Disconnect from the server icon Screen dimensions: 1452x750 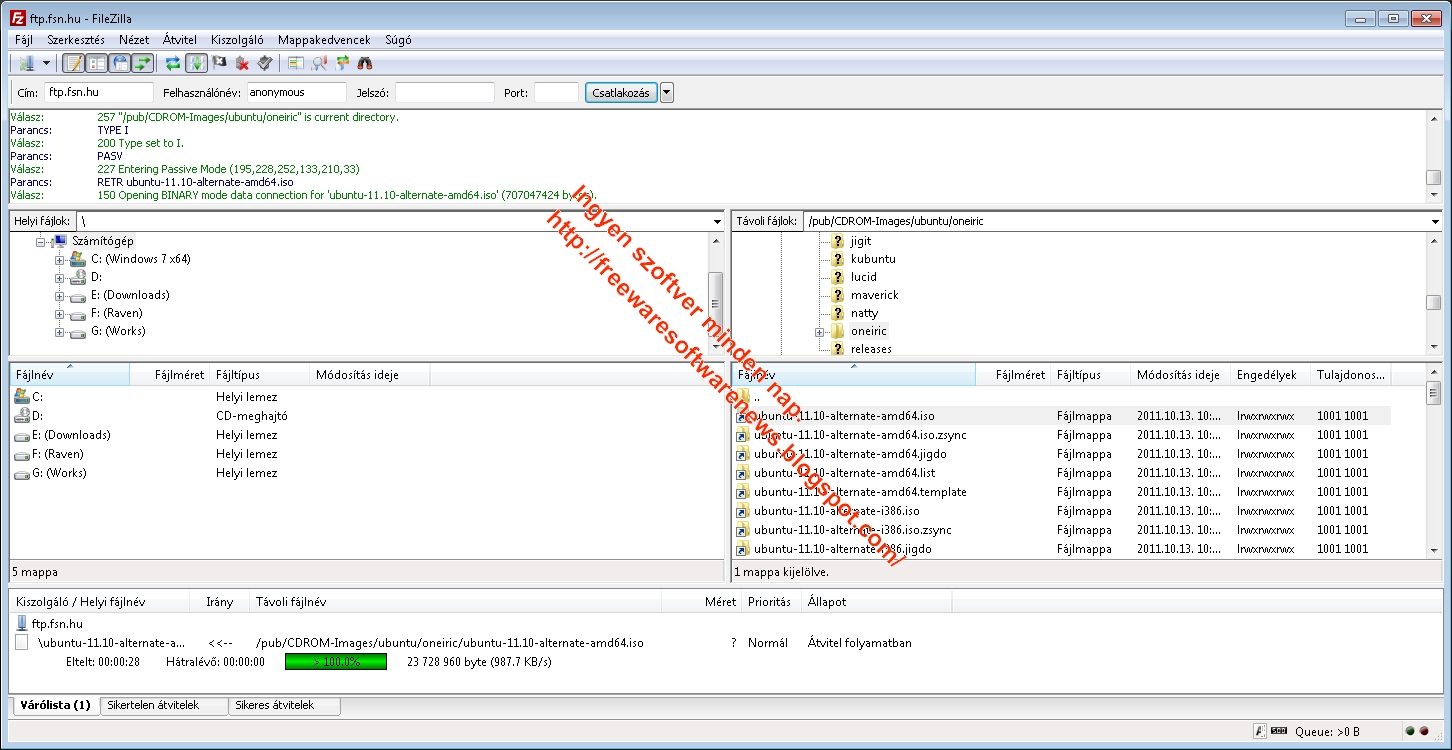point(242,63)
